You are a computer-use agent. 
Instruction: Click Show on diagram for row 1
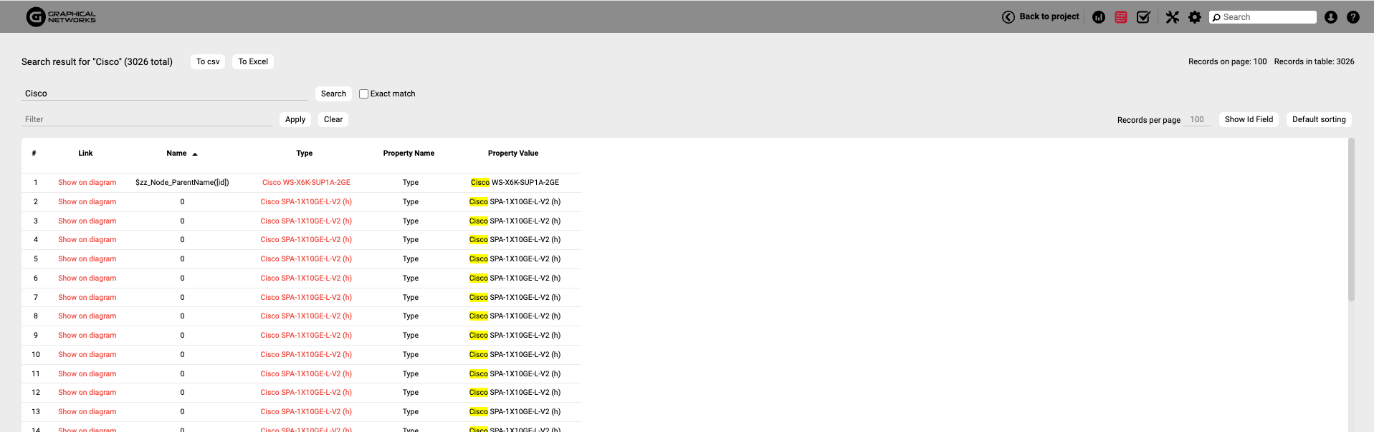pyautogui.click(x=87, y=183)
